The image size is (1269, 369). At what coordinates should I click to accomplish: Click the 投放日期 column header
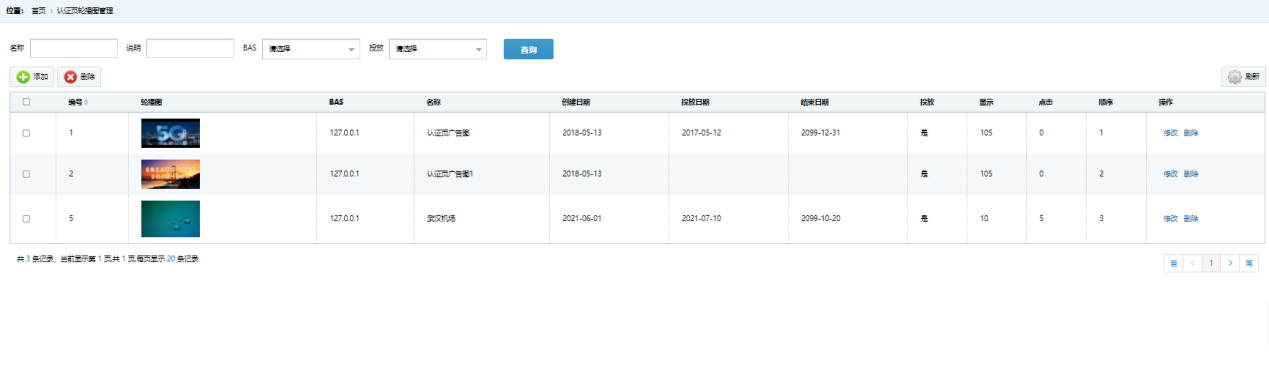(695, 102)
